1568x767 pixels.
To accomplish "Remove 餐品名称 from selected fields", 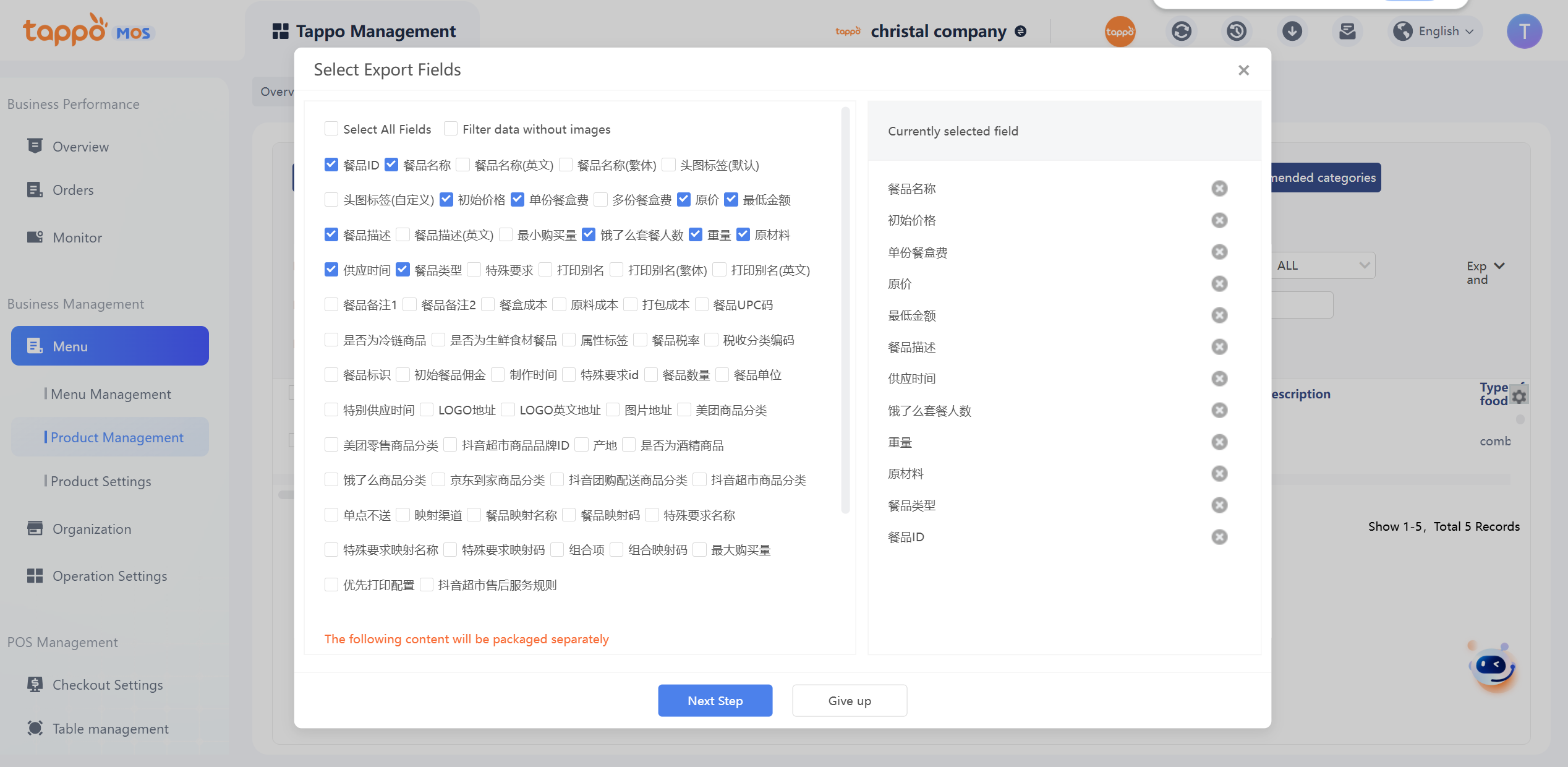I will coord(1219,189).
